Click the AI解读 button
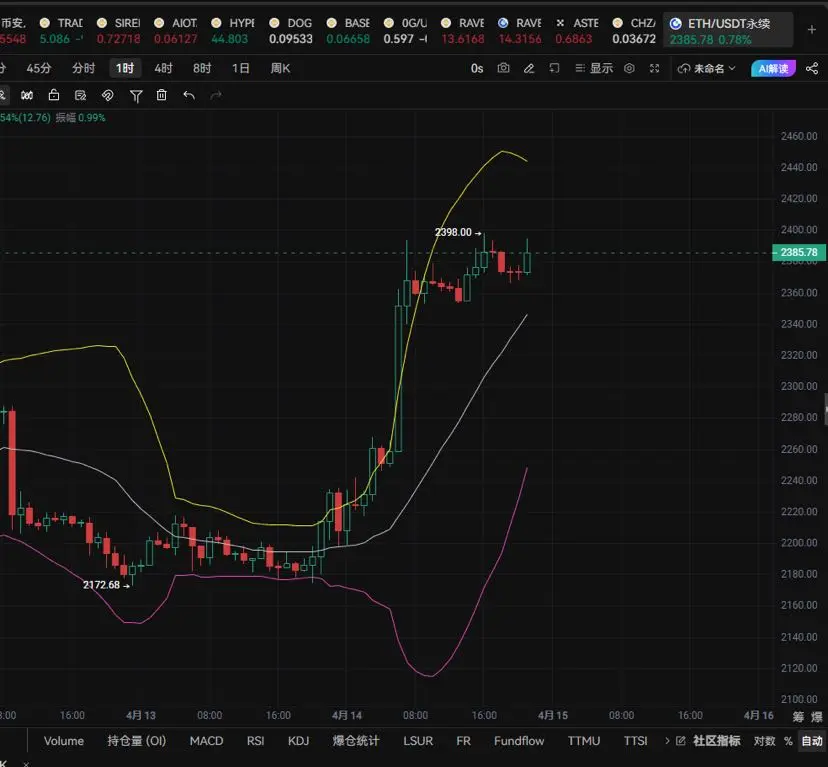The image size is (828, 767). (x=773, y=68)
